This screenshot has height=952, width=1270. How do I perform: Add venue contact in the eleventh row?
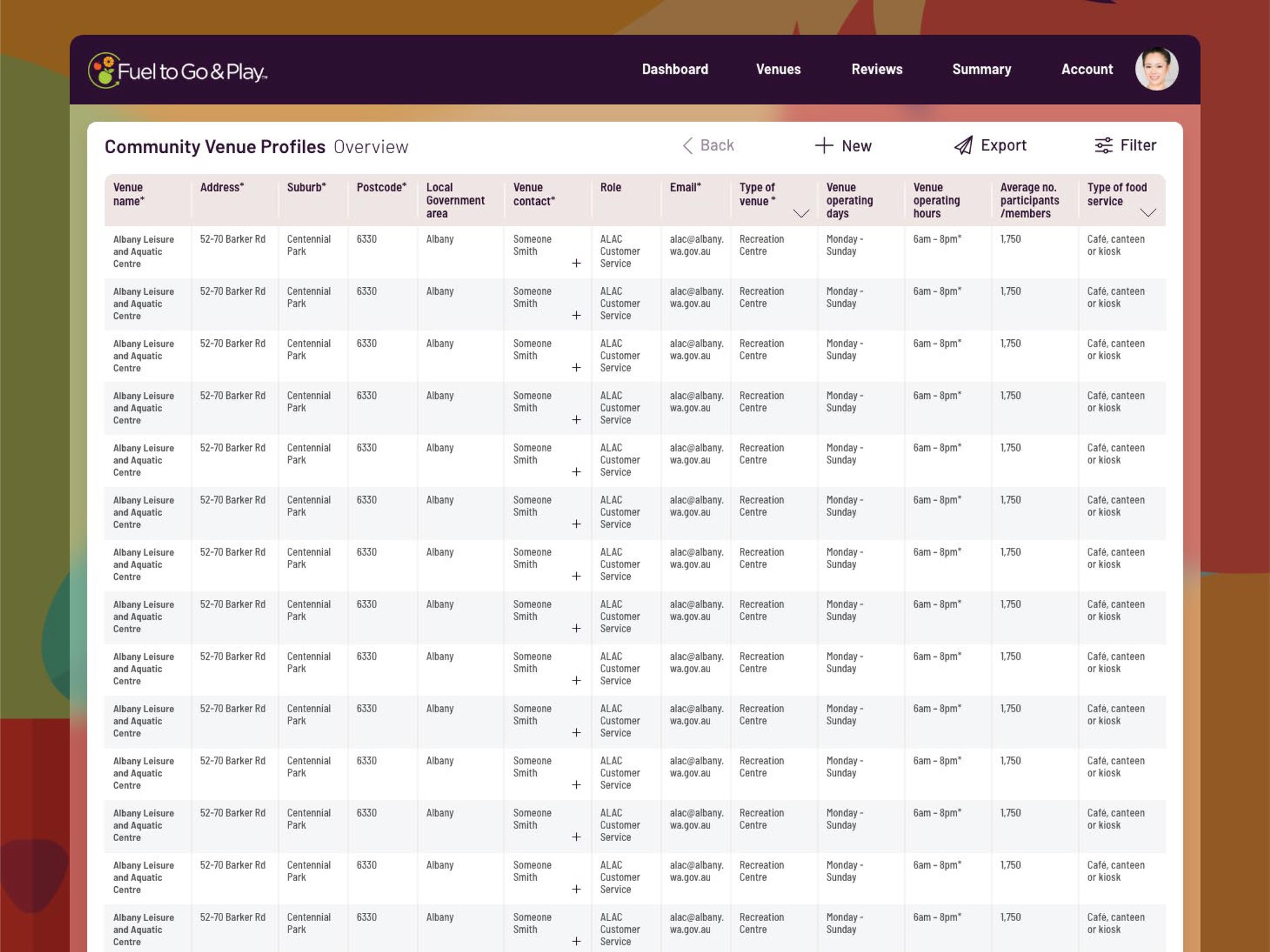point(576,786)
